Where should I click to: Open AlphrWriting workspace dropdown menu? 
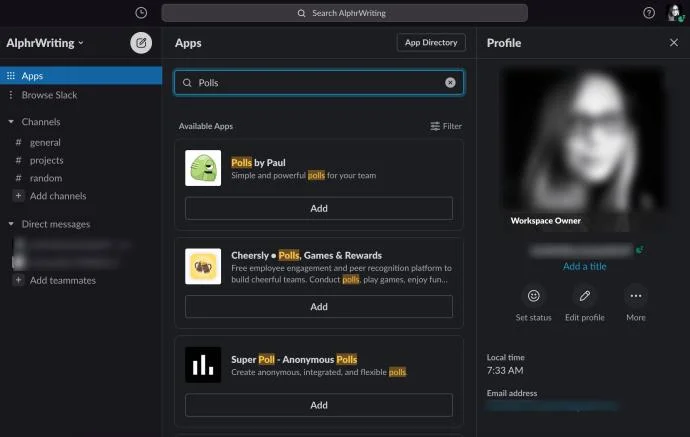[x=44, y=43]
